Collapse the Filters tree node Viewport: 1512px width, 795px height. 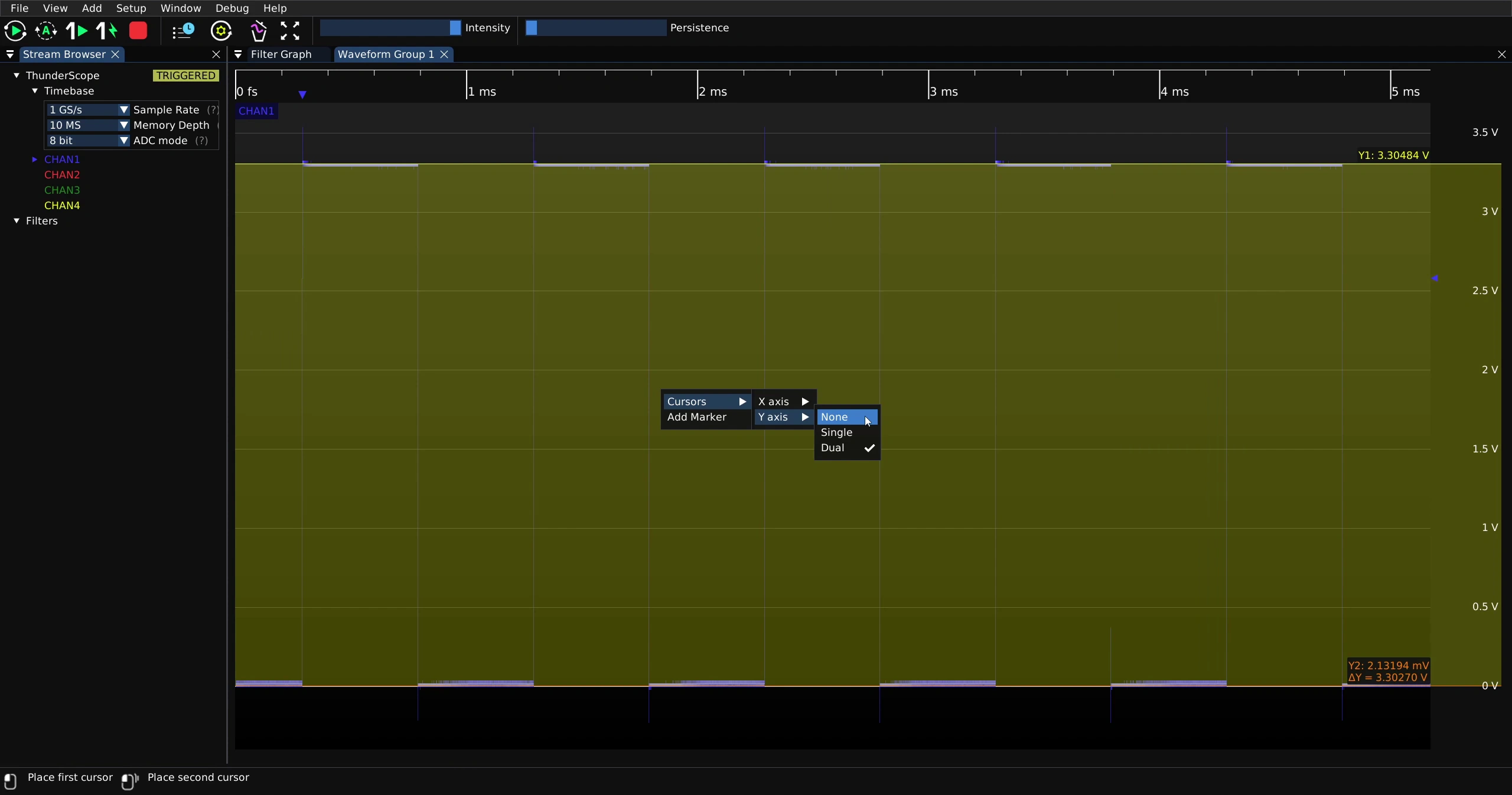click(17, 221)
